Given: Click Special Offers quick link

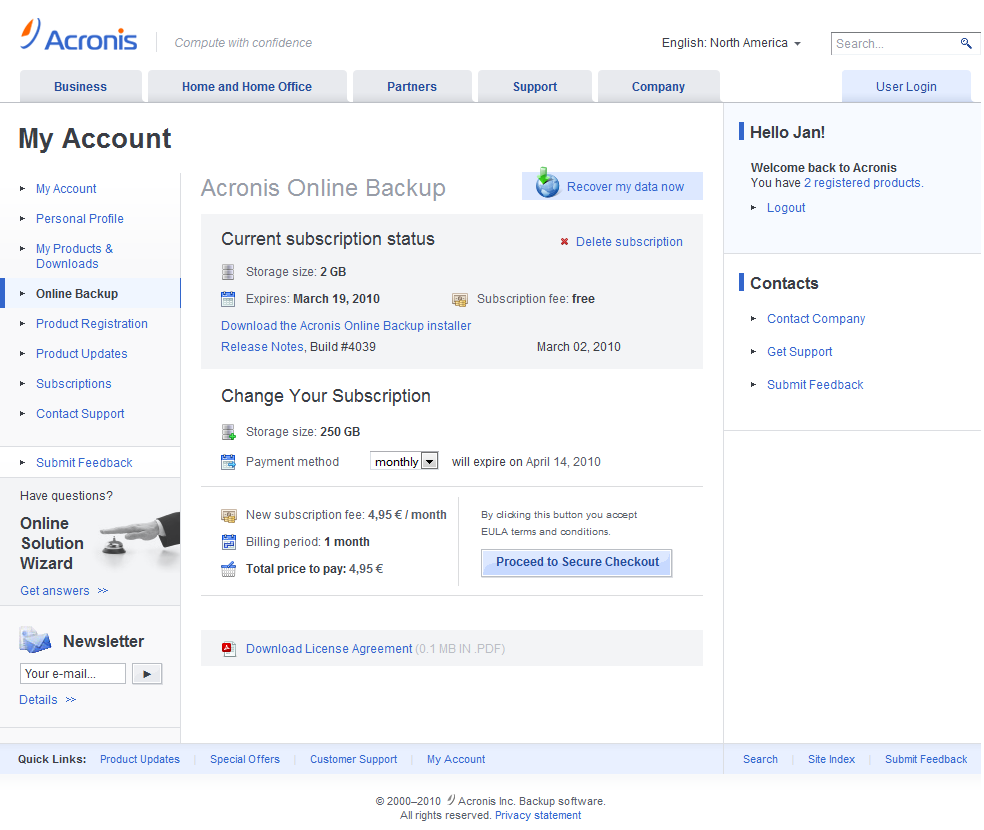Looking at the screenshot, I should (245, 759).
